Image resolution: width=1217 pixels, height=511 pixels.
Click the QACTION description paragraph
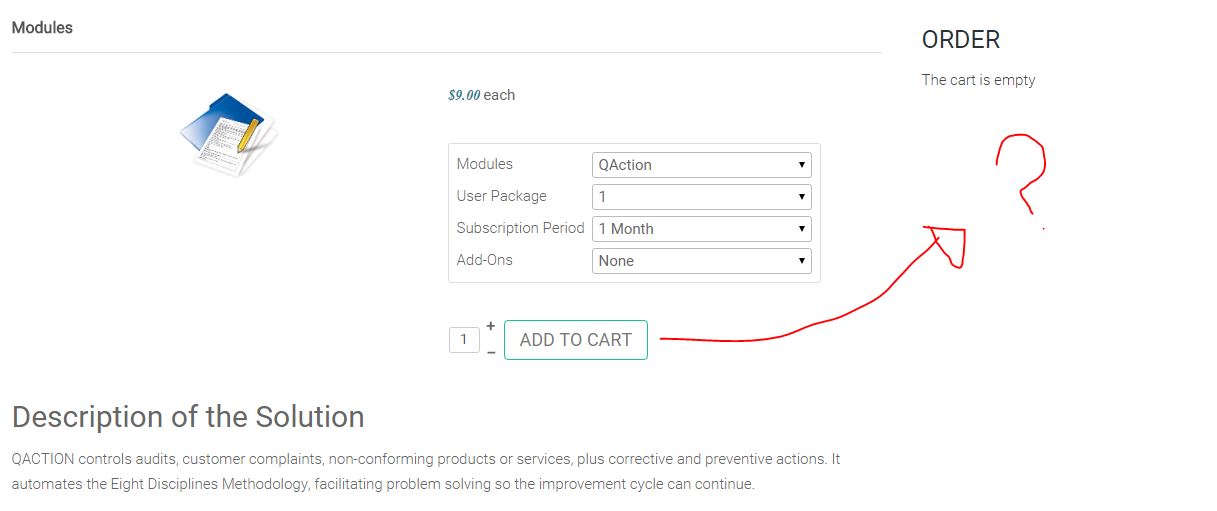pyautogui.click(x=425, y=472)
